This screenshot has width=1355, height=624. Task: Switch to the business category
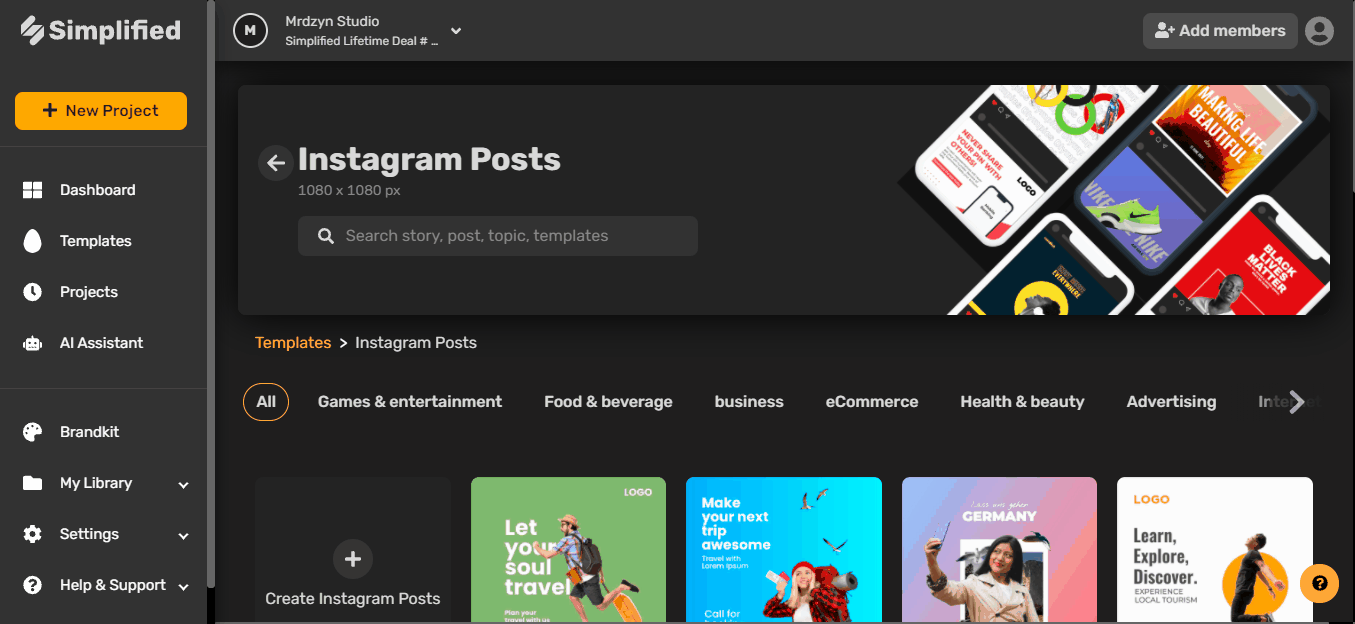coord(749,402)
